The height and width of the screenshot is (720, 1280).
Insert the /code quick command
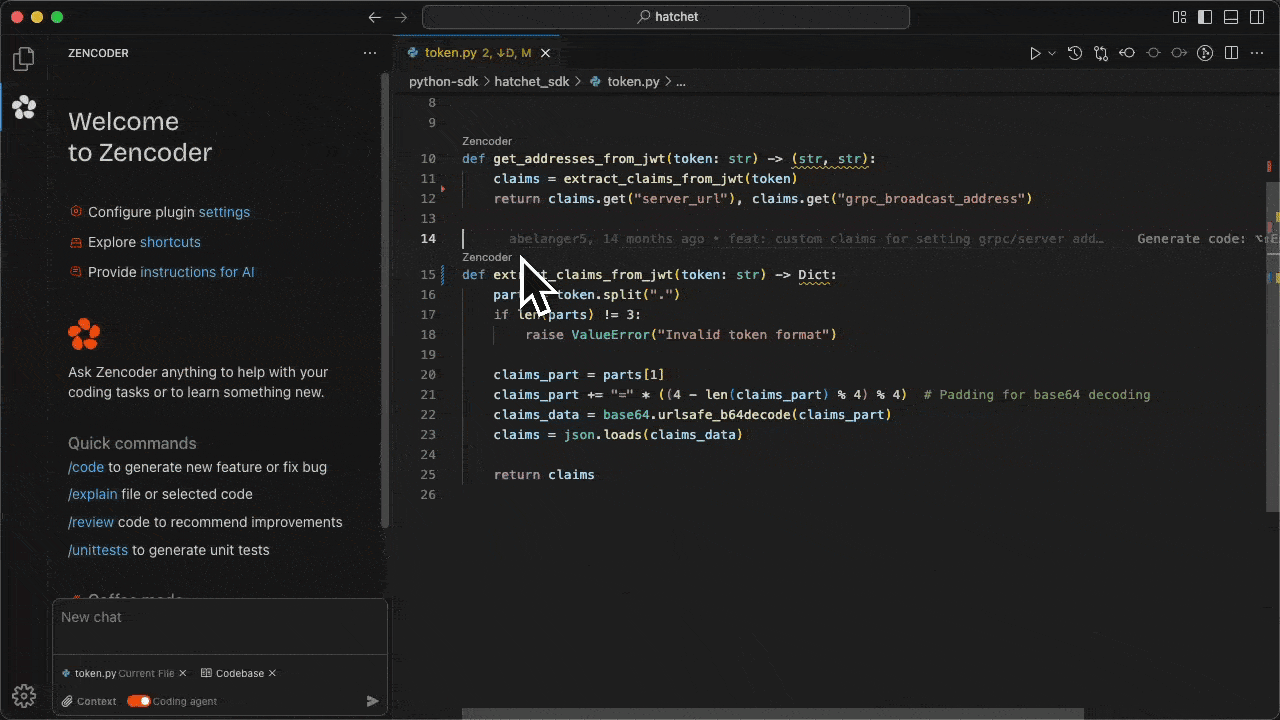click(86, 467)
